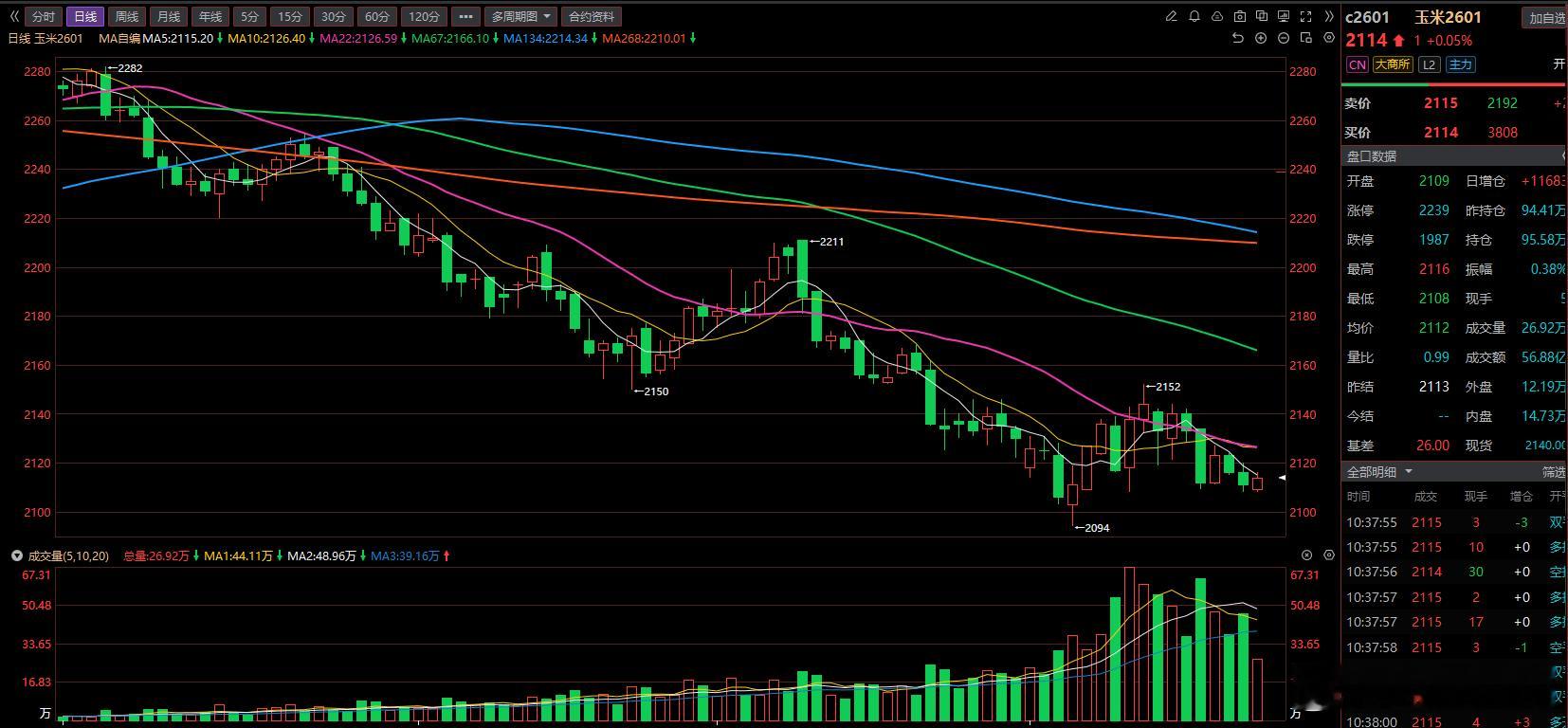Click the 筛选 filter button
The width and height of the screenshot is (1568, 728).
coord(1553,471)
